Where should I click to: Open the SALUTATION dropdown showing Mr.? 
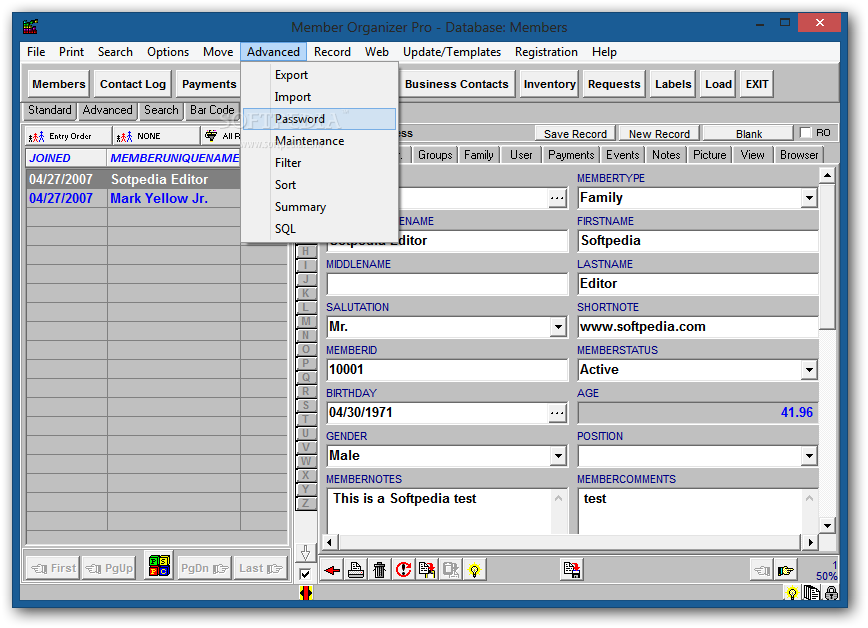coord(558,327)
